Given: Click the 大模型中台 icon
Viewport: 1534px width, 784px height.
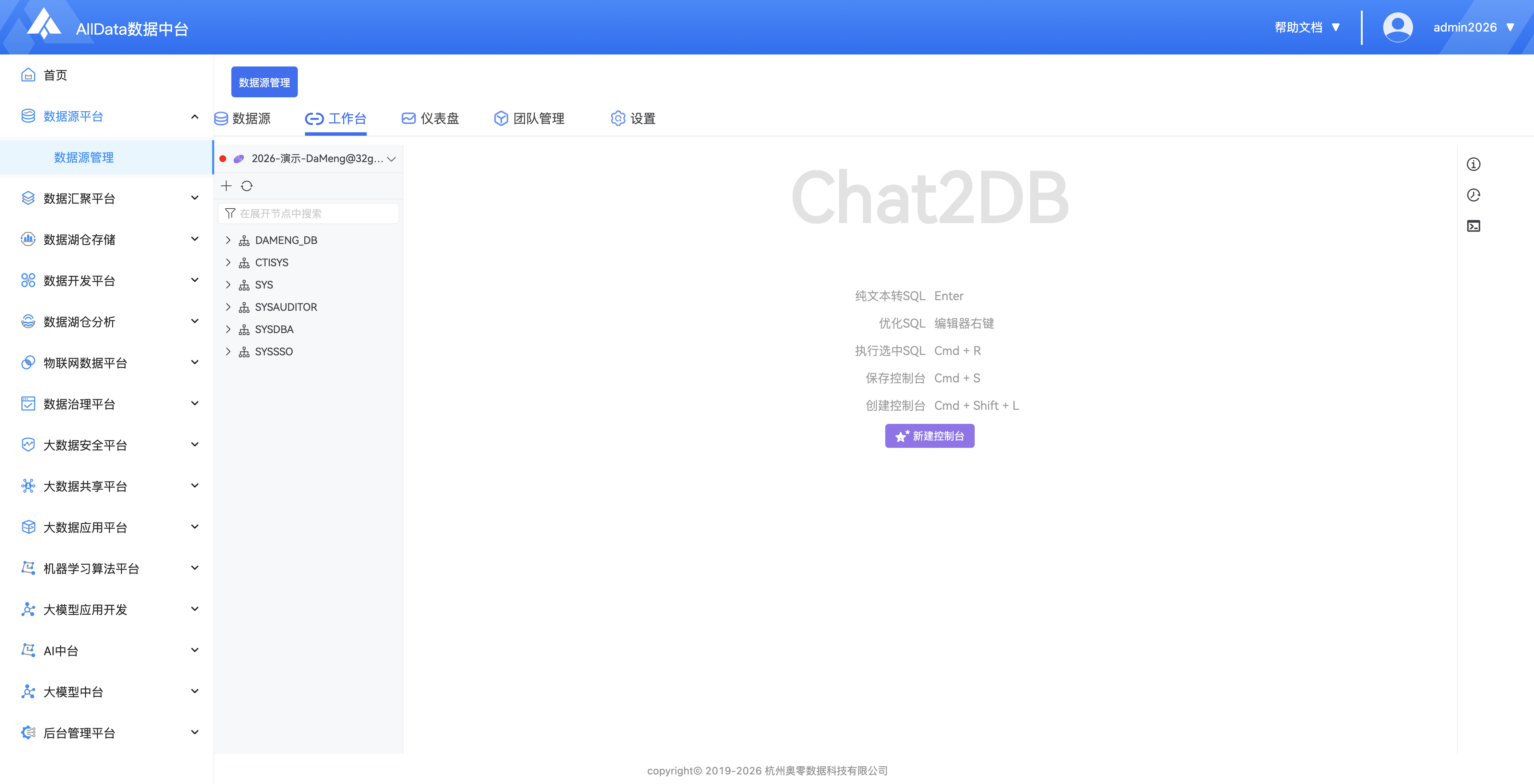Looking at the screenshot, I should pyautogui.click(x=28, y=691).
